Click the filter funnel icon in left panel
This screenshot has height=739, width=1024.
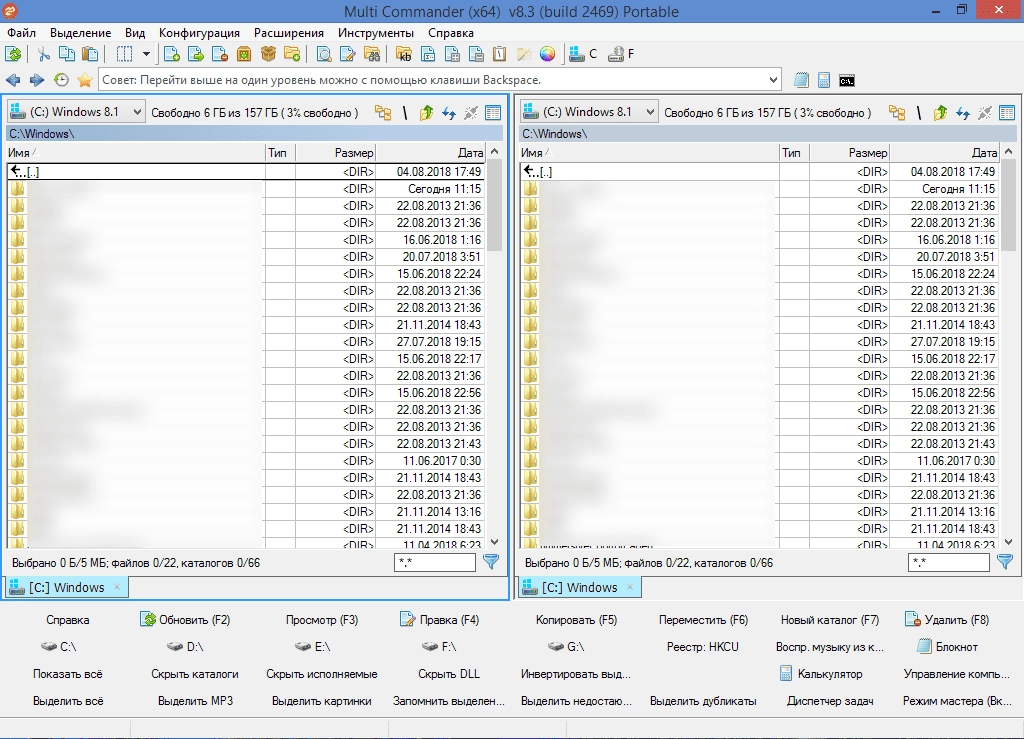tap(490, 561)
